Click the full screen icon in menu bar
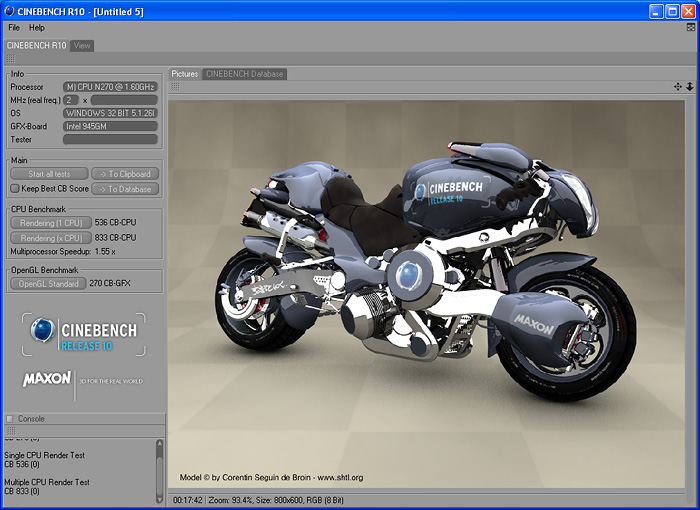The height and width of the screenshot is (510, 700). pyautogui.click(x=691, y=28)
